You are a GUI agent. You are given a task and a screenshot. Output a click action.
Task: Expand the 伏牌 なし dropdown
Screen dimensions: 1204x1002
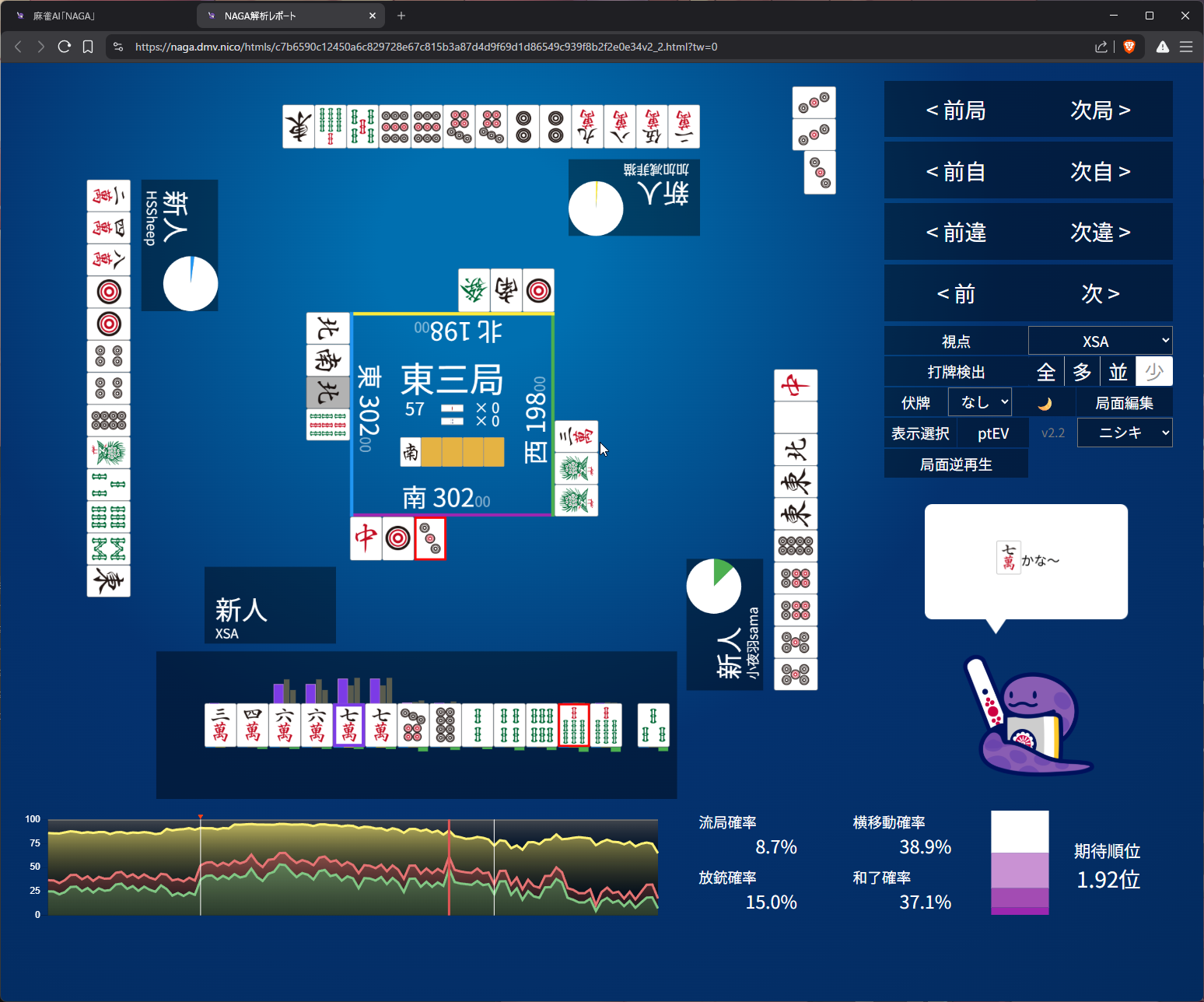tap(980, 402)
